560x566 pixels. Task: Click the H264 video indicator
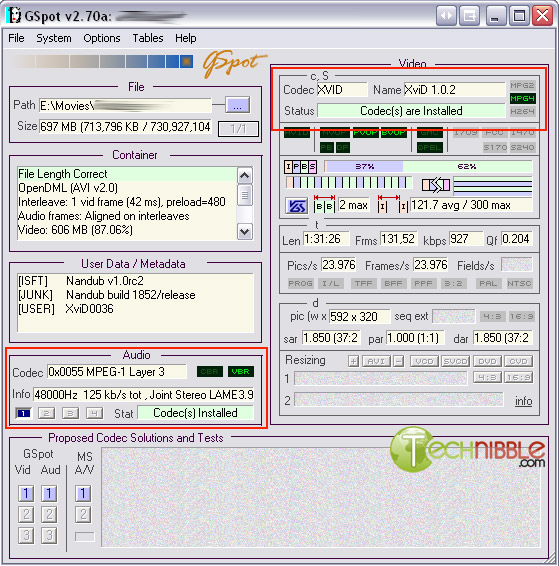tap(522, 112)
